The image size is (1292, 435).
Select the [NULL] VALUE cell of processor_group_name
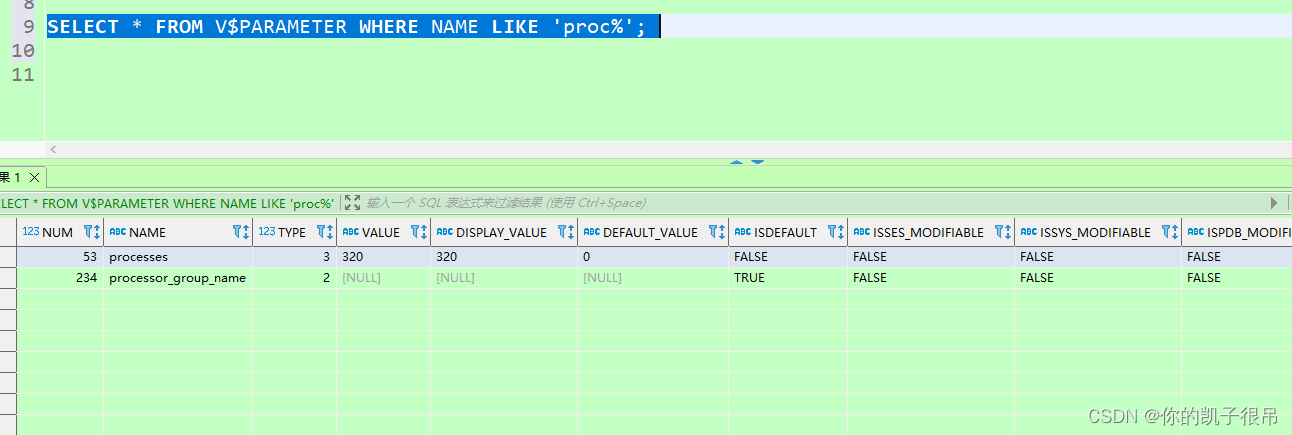coord(383,278)
